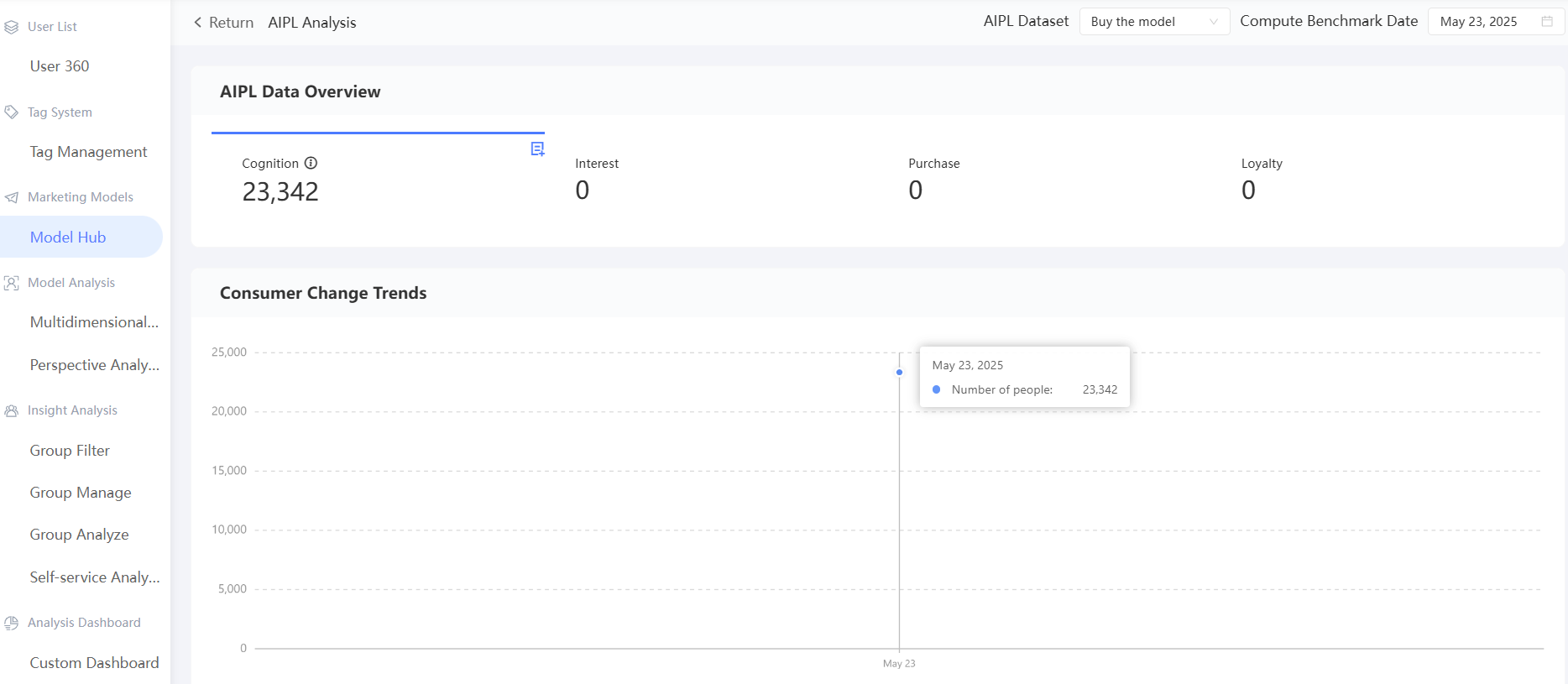Select the Interest stage tab
The image size is (1568, 684).
click(710, 180)
